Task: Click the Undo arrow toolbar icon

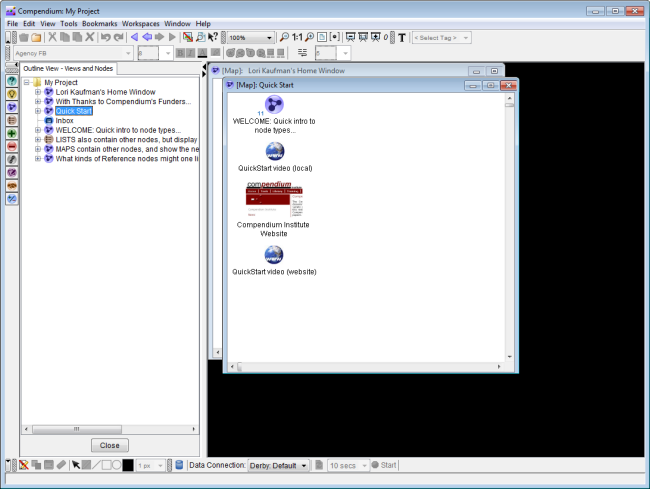Action: (x=106, y=37)
